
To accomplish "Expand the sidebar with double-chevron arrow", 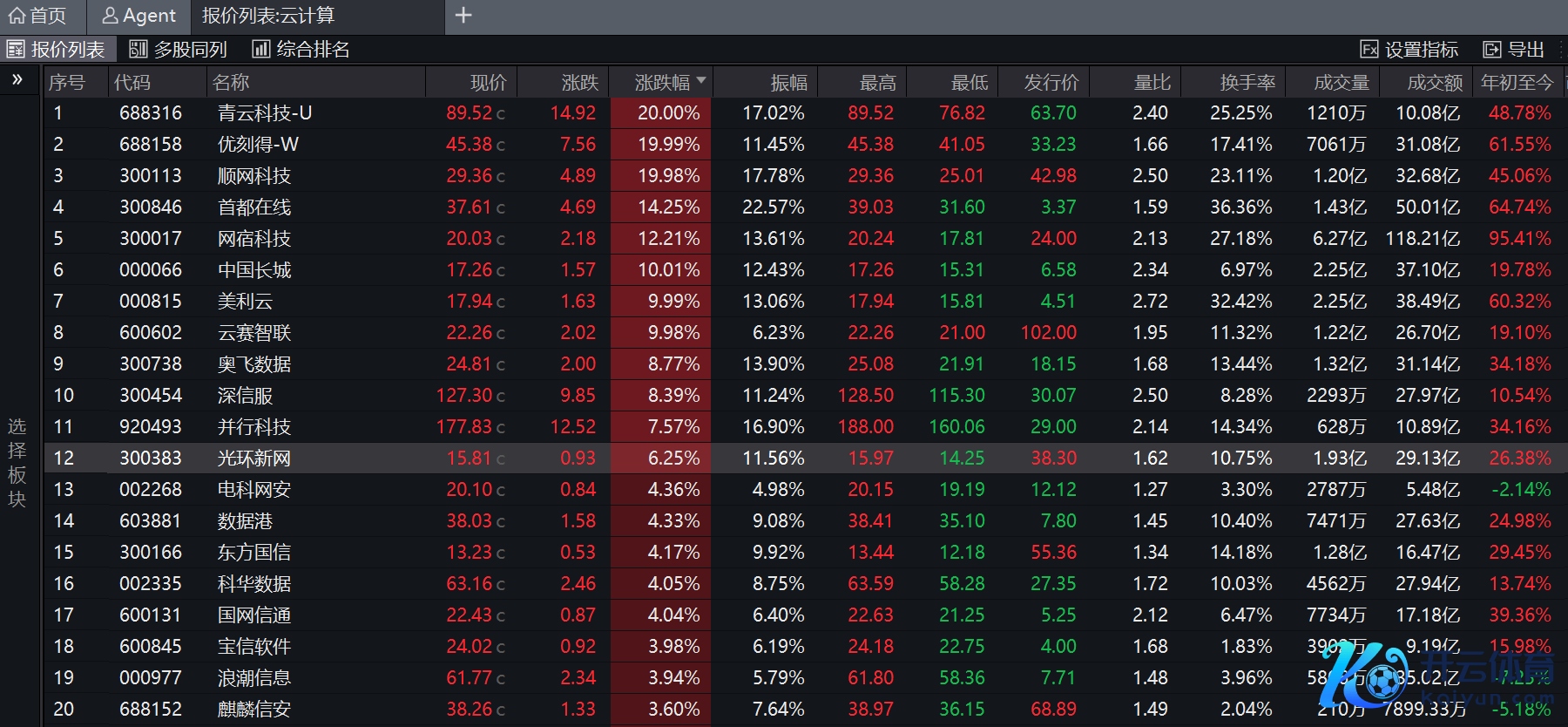I will (17, 80).
